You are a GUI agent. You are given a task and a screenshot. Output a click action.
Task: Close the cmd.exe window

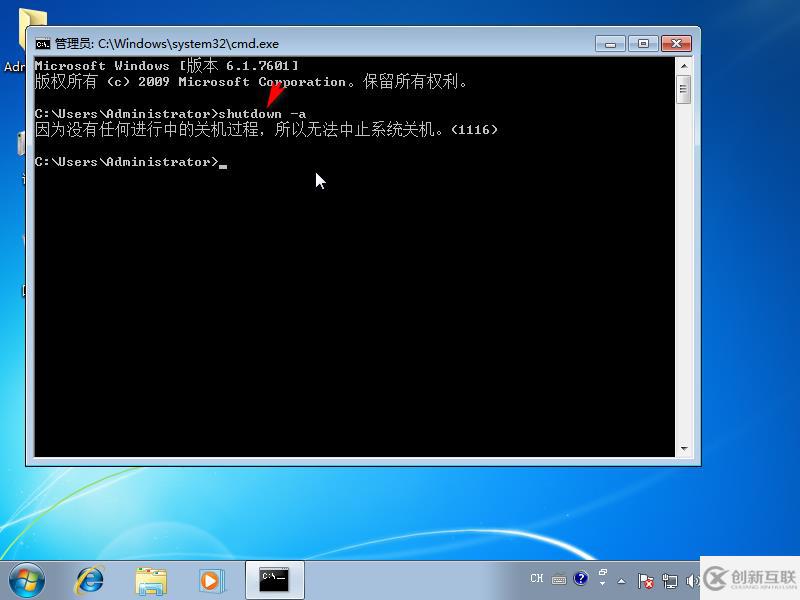click(676, 44)
